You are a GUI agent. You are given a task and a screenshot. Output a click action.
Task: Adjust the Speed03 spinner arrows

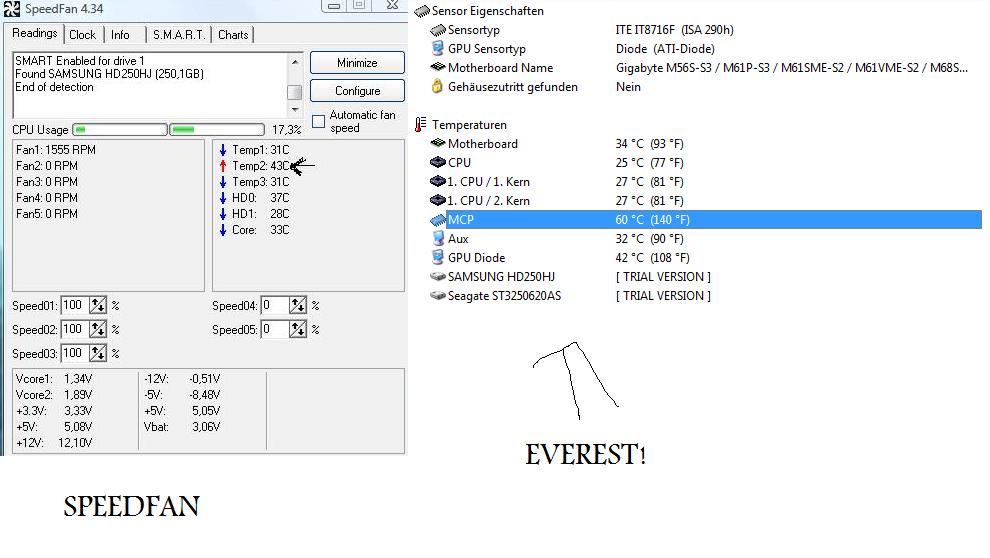click(98, 353)
